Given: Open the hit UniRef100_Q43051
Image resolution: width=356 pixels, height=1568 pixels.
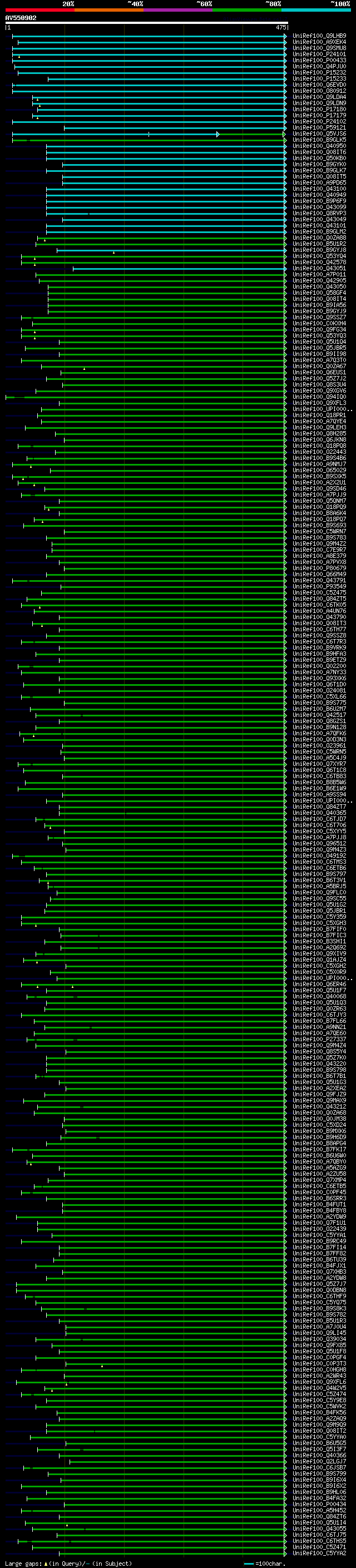Looking at the screenshot, I should pos(319,269).
